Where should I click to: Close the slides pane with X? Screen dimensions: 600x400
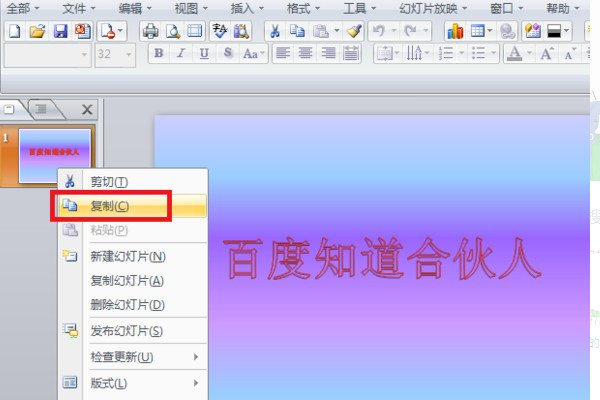pyautogui.click(x=87, y=110)
